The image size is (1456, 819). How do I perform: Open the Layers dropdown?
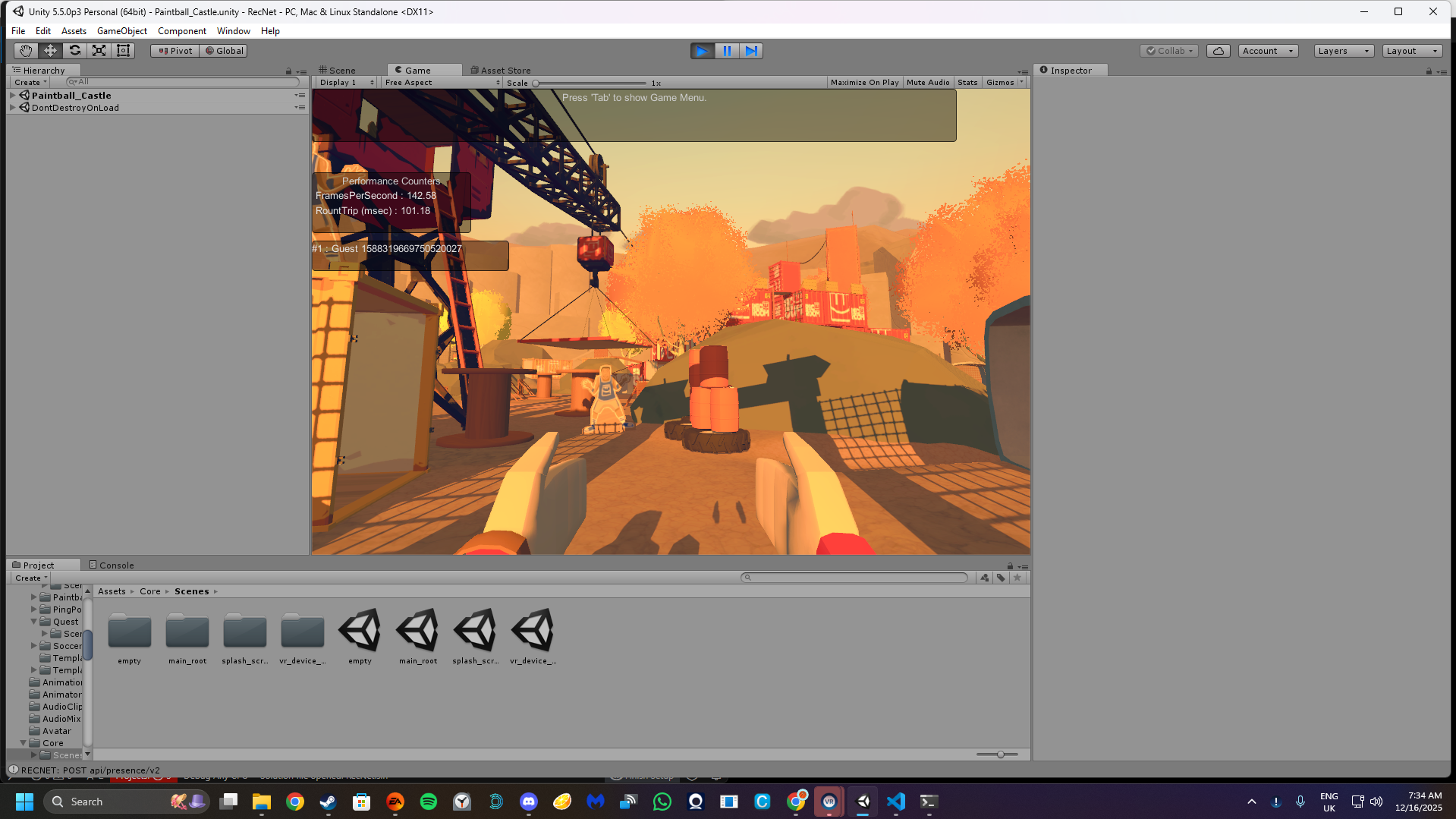(1344, 51)
